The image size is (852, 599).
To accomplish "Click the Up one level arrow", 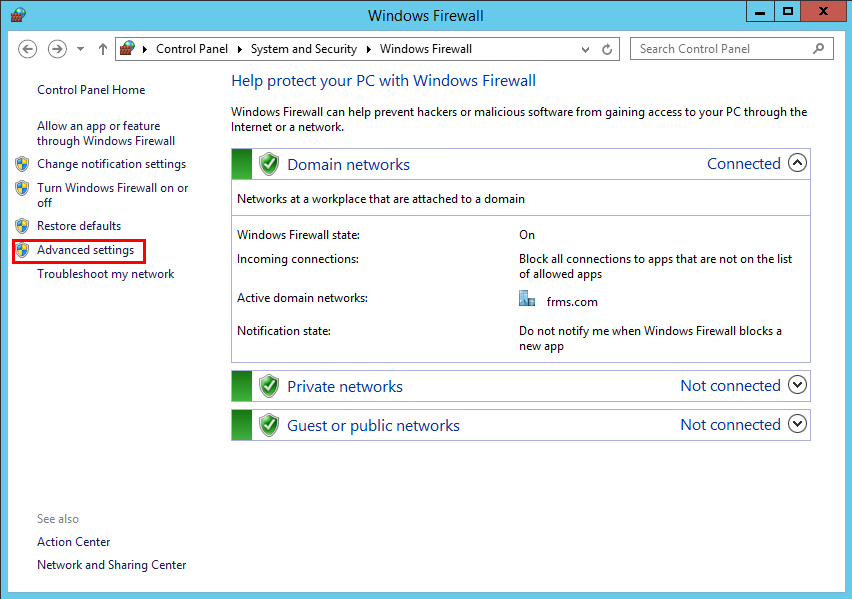I will (x=103, y=49).
